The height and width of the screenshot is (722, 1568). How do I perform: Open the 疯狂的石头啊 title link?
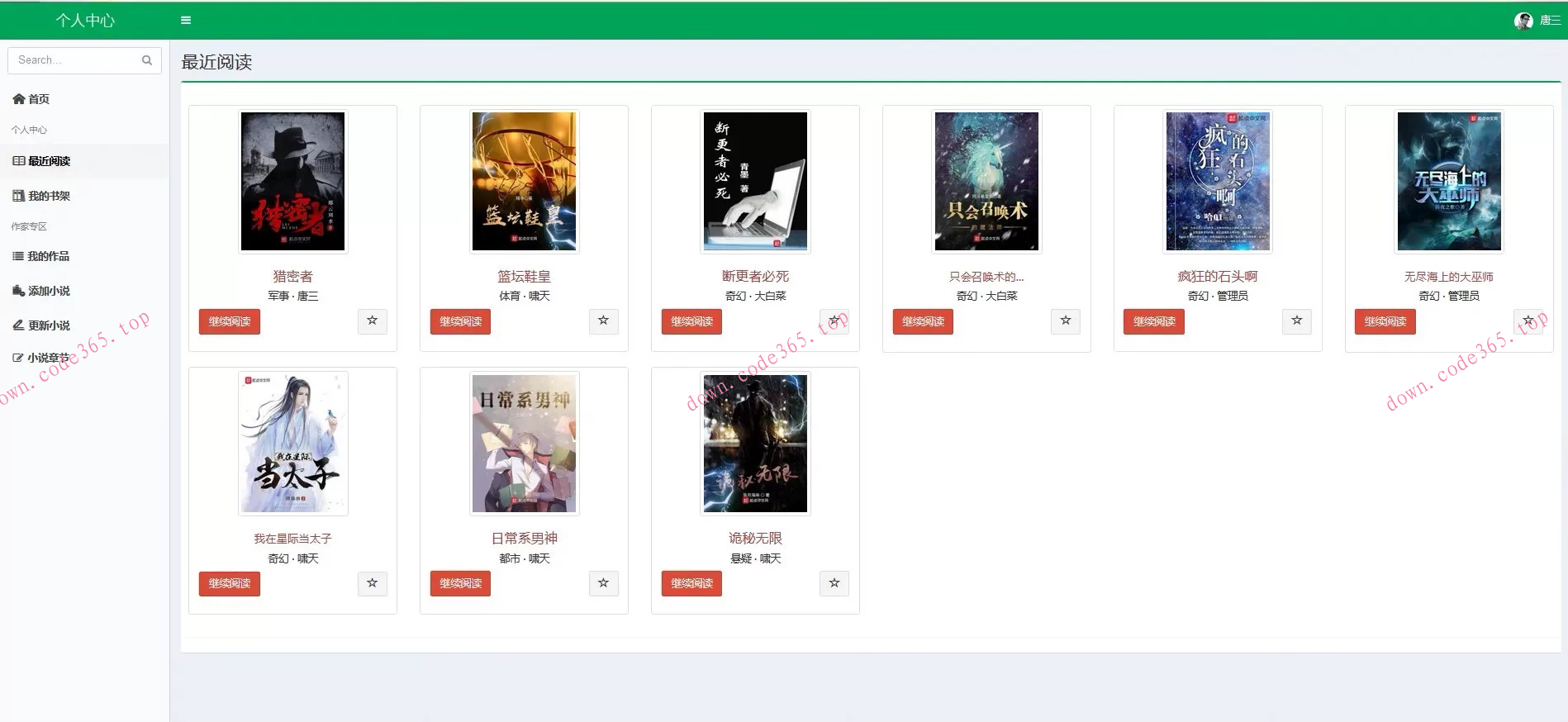(x=1218, y=277)
